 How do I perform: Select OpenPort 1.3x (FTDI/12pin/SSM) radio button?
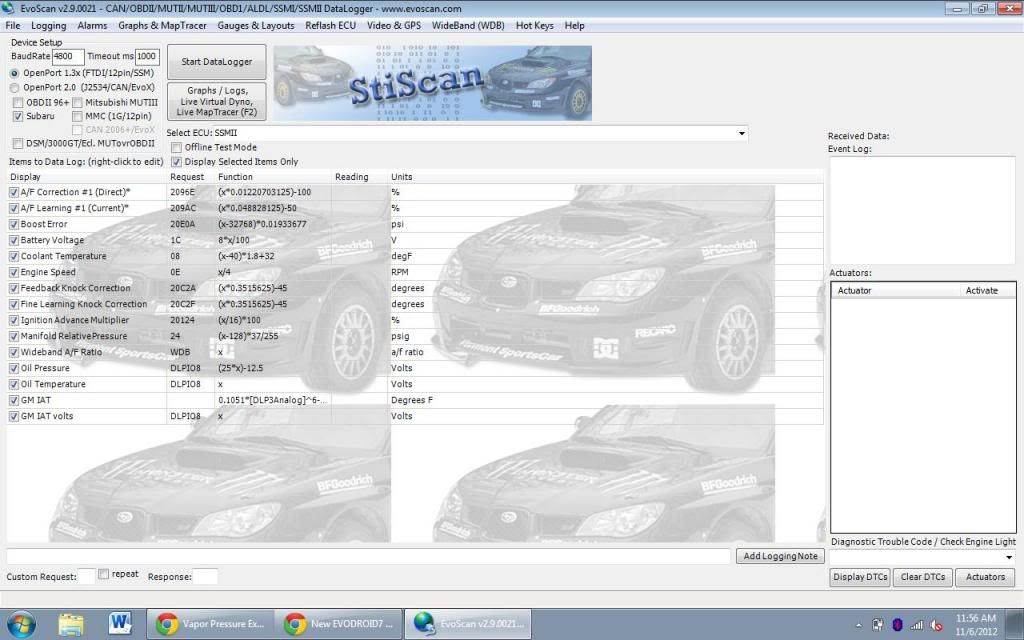14,73
